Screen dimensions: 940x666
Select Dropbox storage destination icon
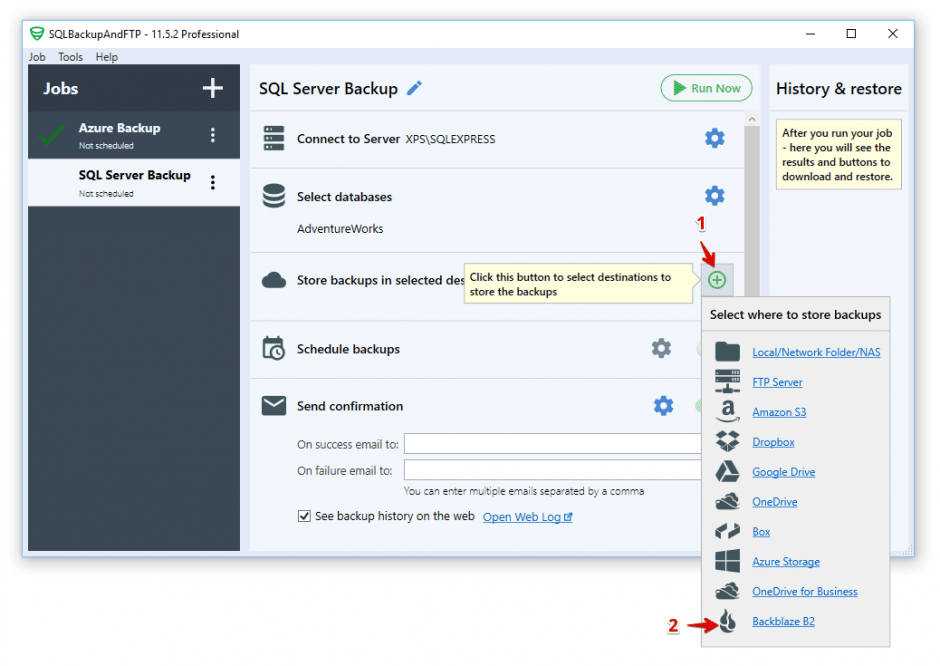727,441
